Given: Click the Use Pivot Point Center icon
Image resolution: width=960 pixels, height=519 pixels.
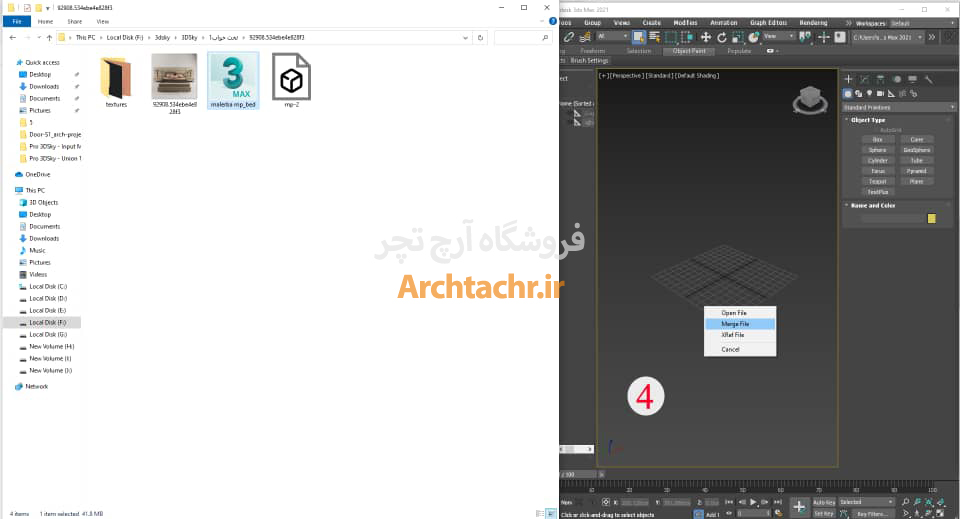Looking at the screenshot, I should click(805, 37).
